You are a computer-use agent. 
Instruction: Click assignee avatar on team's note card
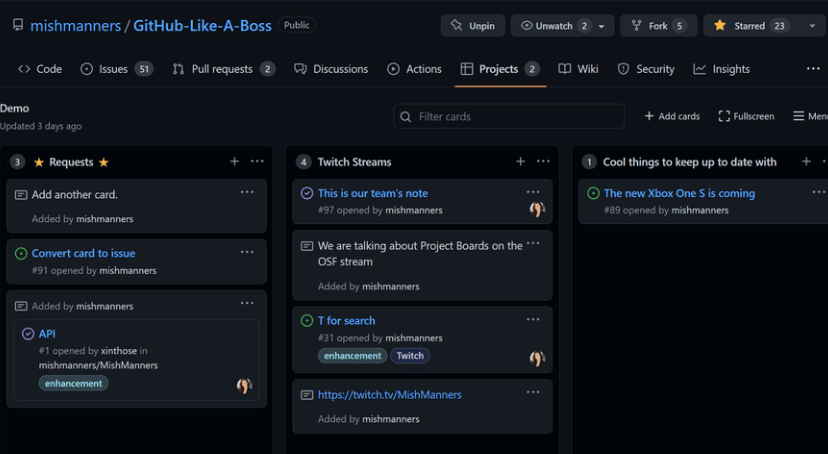pos(537,210)
